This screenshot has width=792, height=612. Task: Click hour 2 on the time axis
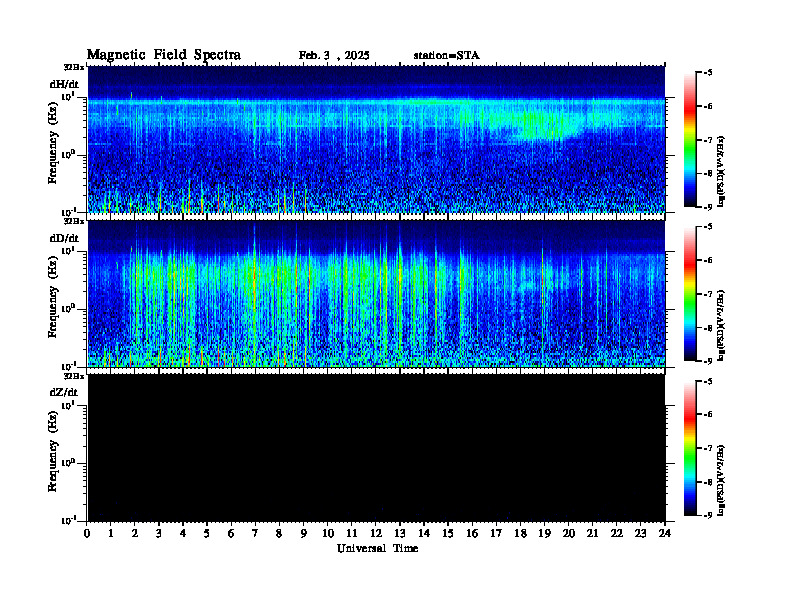click(135, 533)
